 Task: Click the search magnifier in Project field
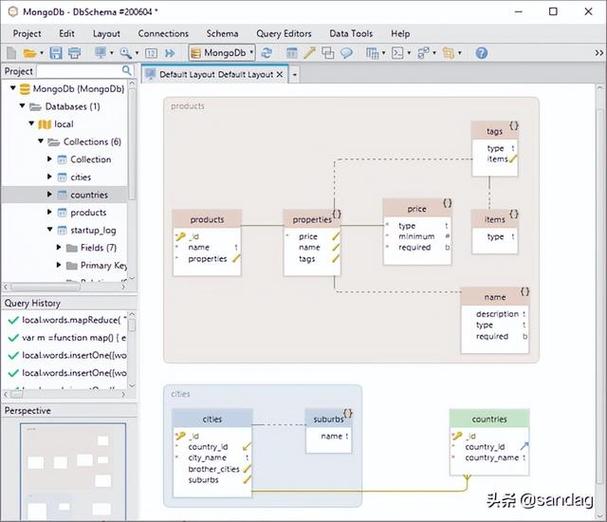pyautogui.click(x=127, y=70)
